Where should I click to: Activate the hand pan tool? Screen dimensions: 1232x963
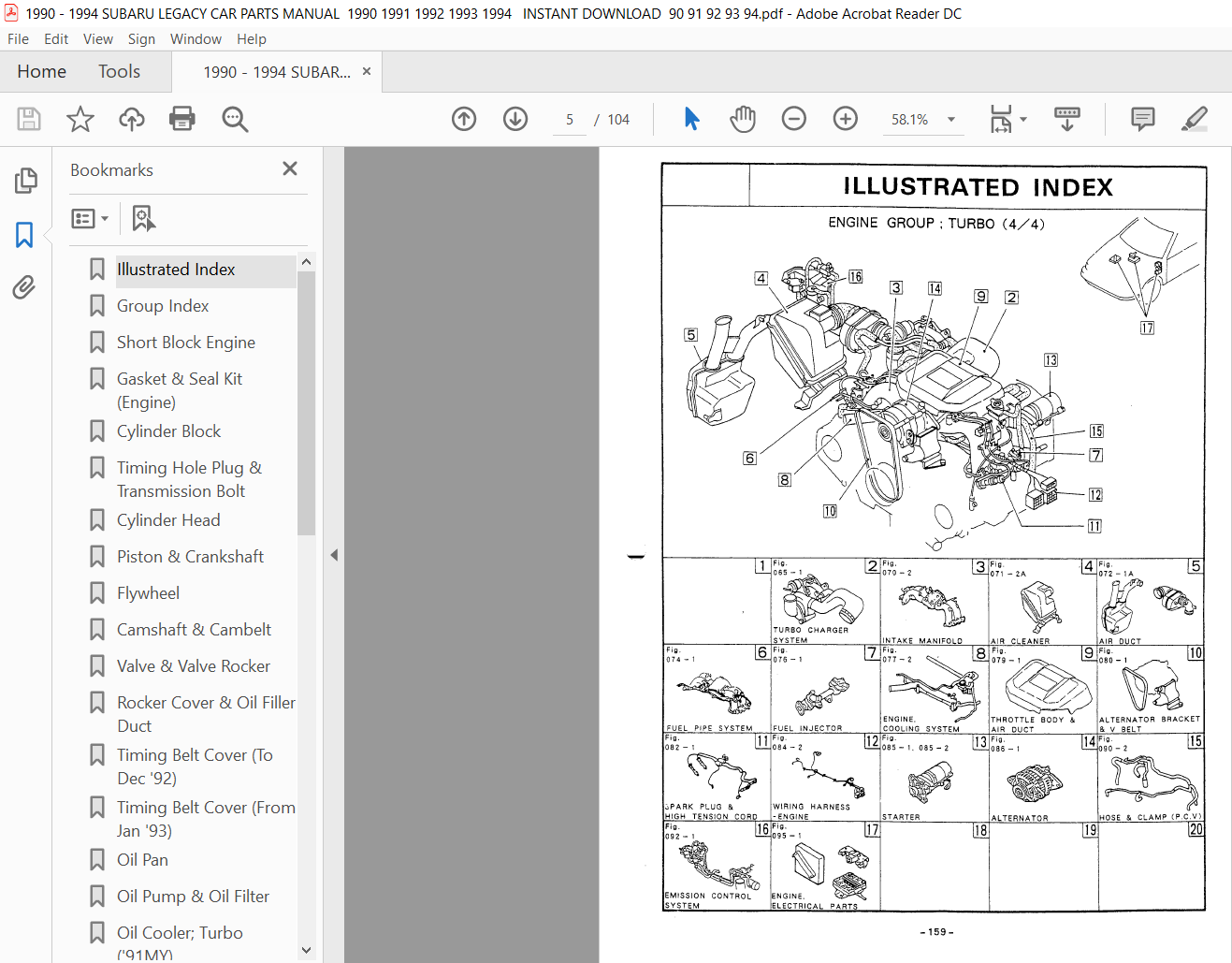click(x=743, y=119)
